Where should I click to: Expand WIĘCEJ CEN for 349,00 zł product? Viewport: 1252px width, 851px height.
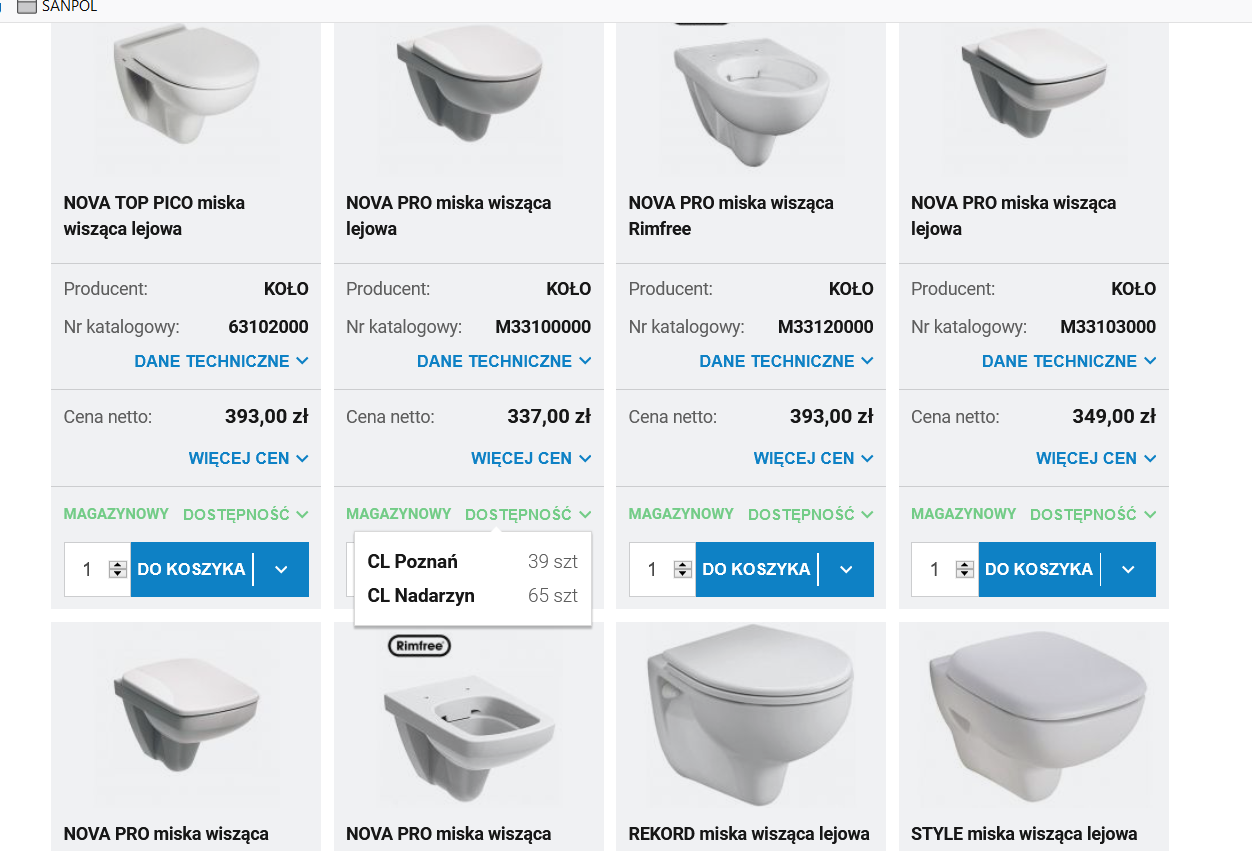coord(1096,458)
